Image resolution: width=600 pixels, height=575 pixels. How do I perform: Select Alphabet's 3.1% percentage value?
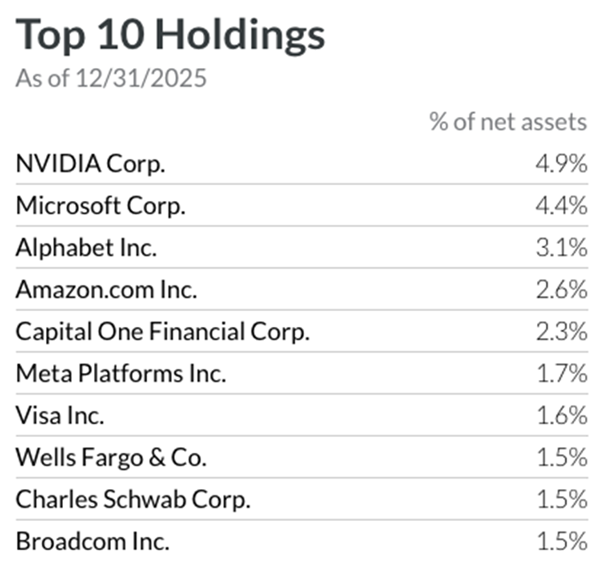559,249
